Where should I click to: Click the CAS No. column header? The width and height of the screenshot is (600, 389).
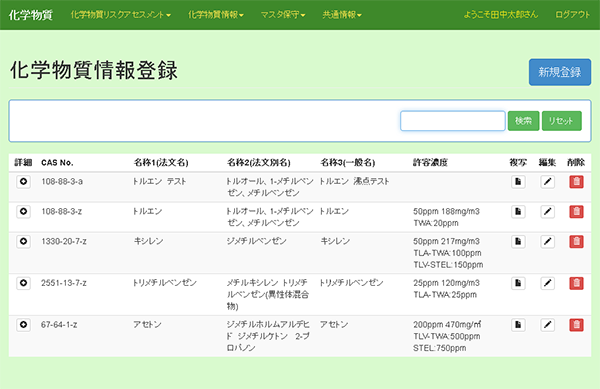click(57, 163)
